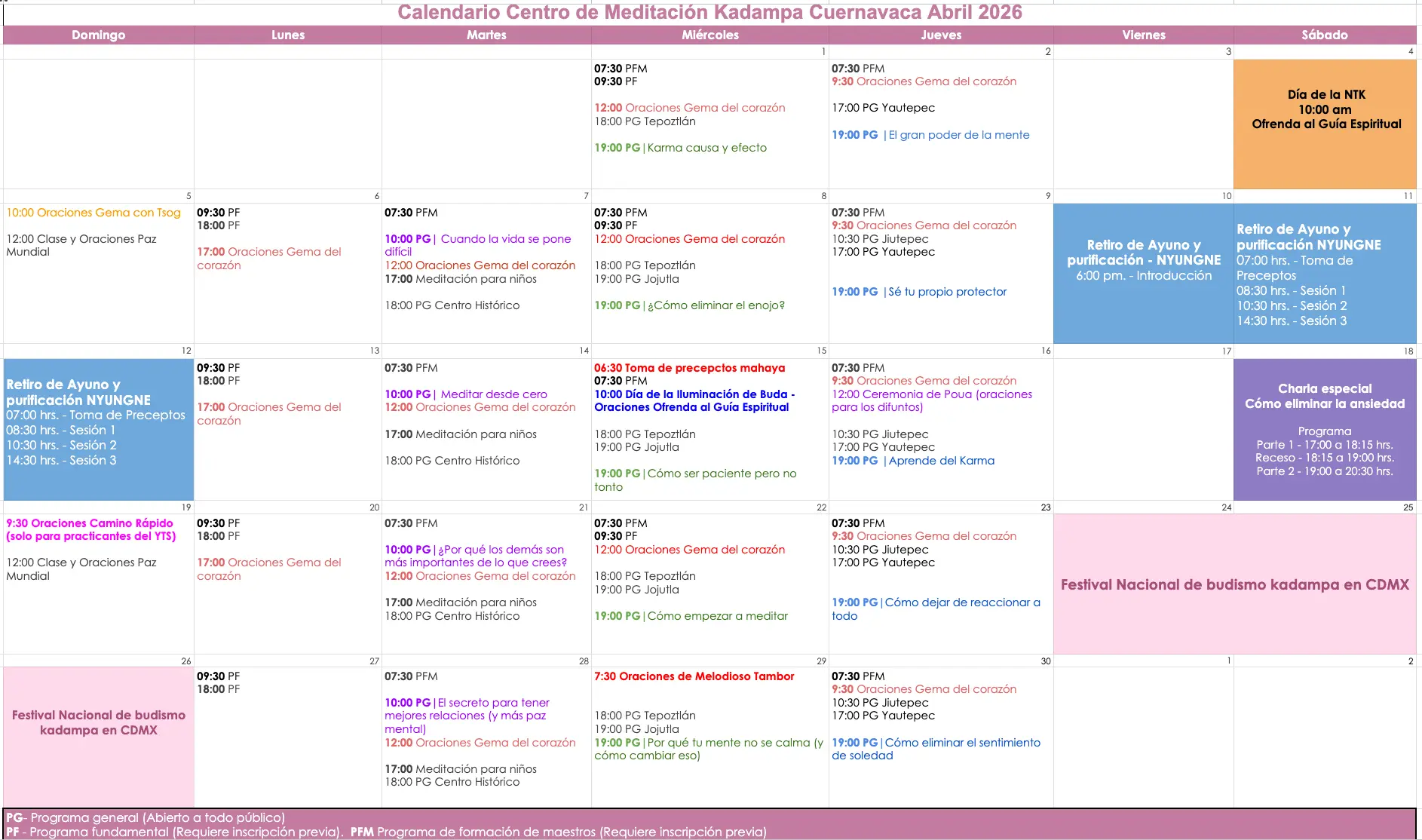
Task: Select the Domingo column header
Action: (x=98, y=35)
